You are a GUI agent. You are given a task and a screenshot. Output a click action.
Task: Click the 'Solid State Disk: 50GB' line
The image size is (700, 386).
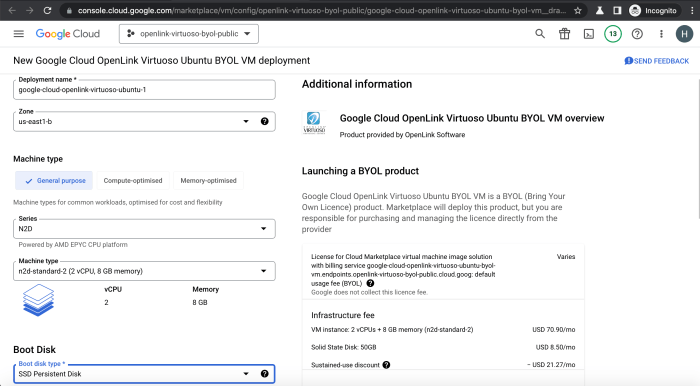344,347
